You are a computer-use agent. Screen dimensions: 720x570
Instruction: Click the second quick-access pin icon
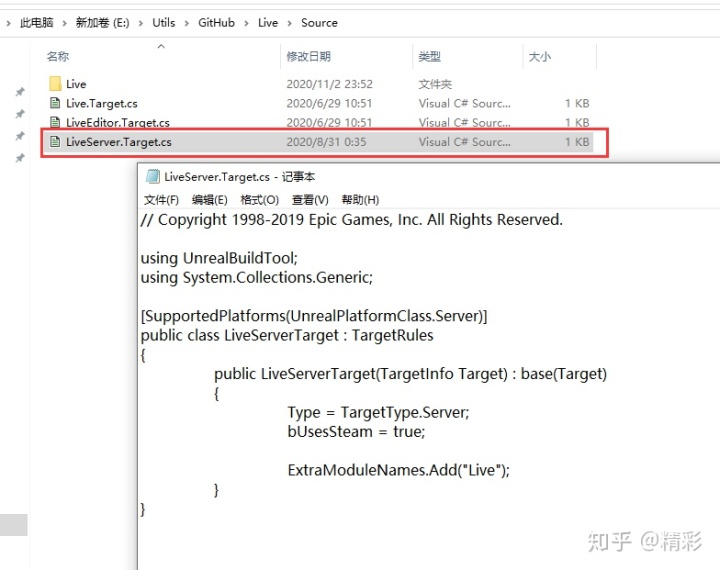point(20,114)
